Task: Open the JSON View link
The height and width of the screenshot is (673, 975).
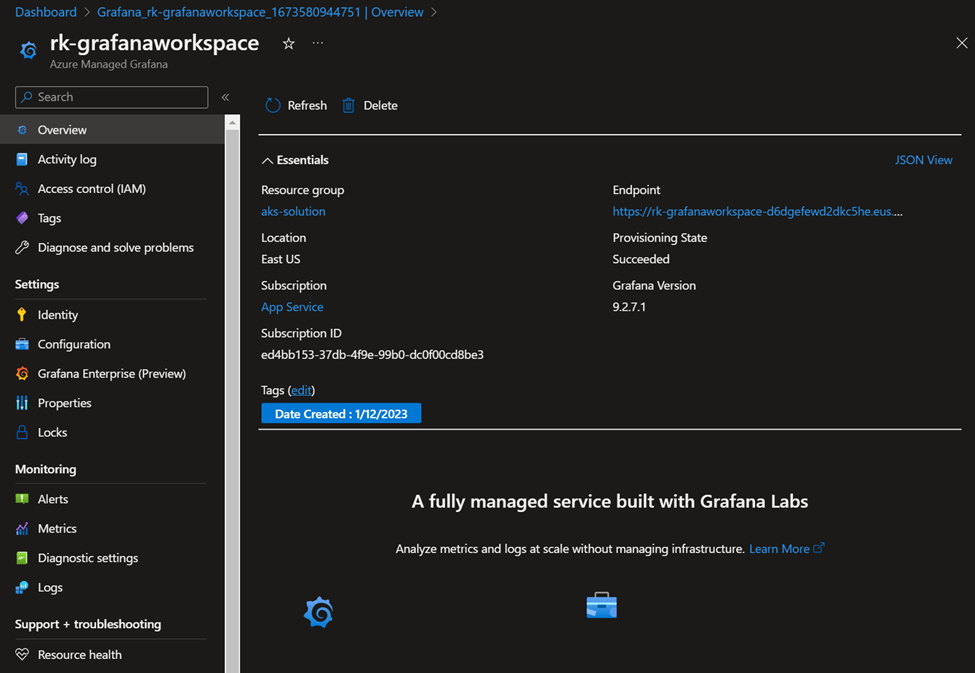Action: [x=923, y=160]
